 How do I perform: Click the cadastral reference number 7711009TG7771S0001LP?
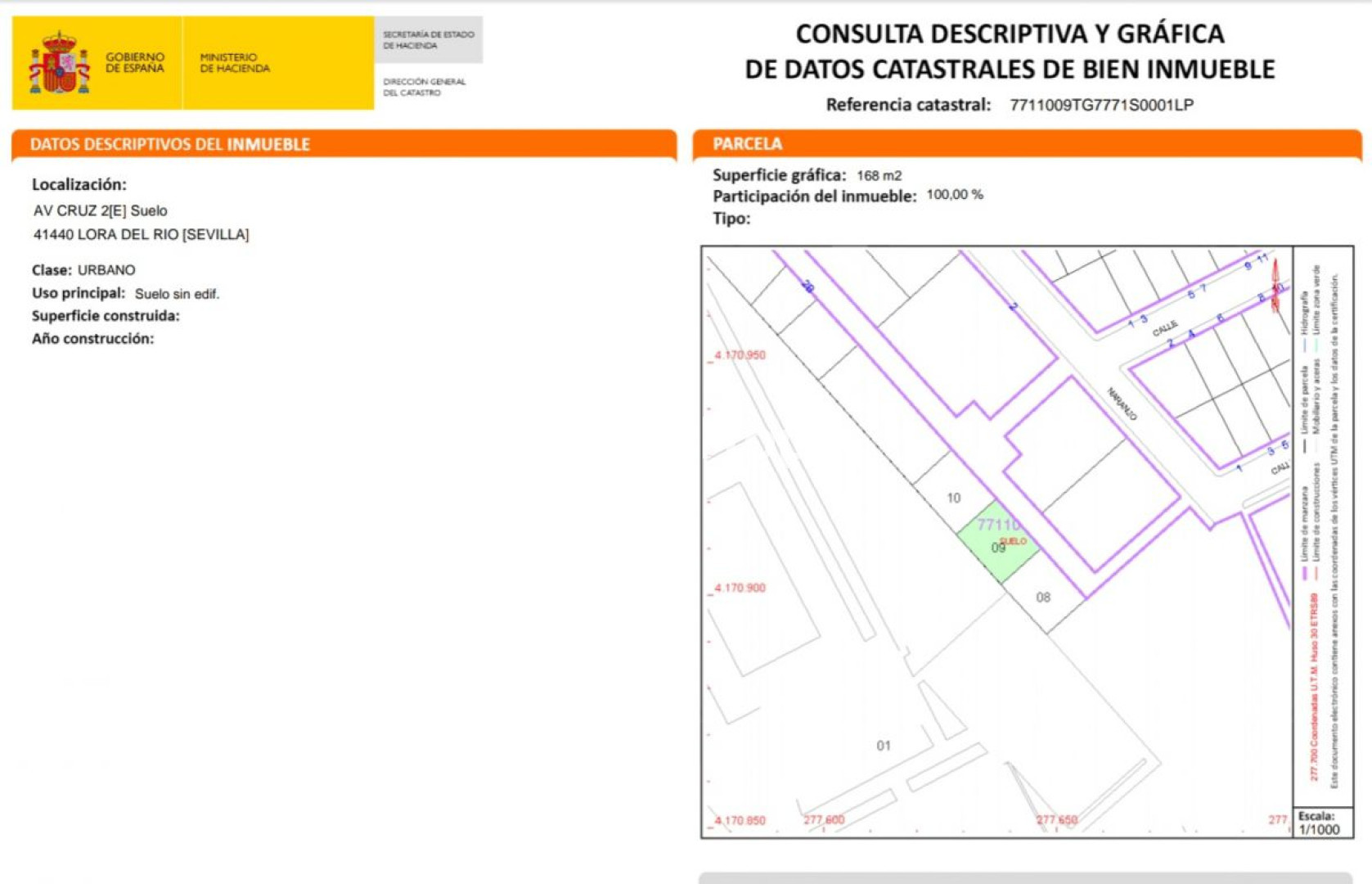click(1101, 105)
